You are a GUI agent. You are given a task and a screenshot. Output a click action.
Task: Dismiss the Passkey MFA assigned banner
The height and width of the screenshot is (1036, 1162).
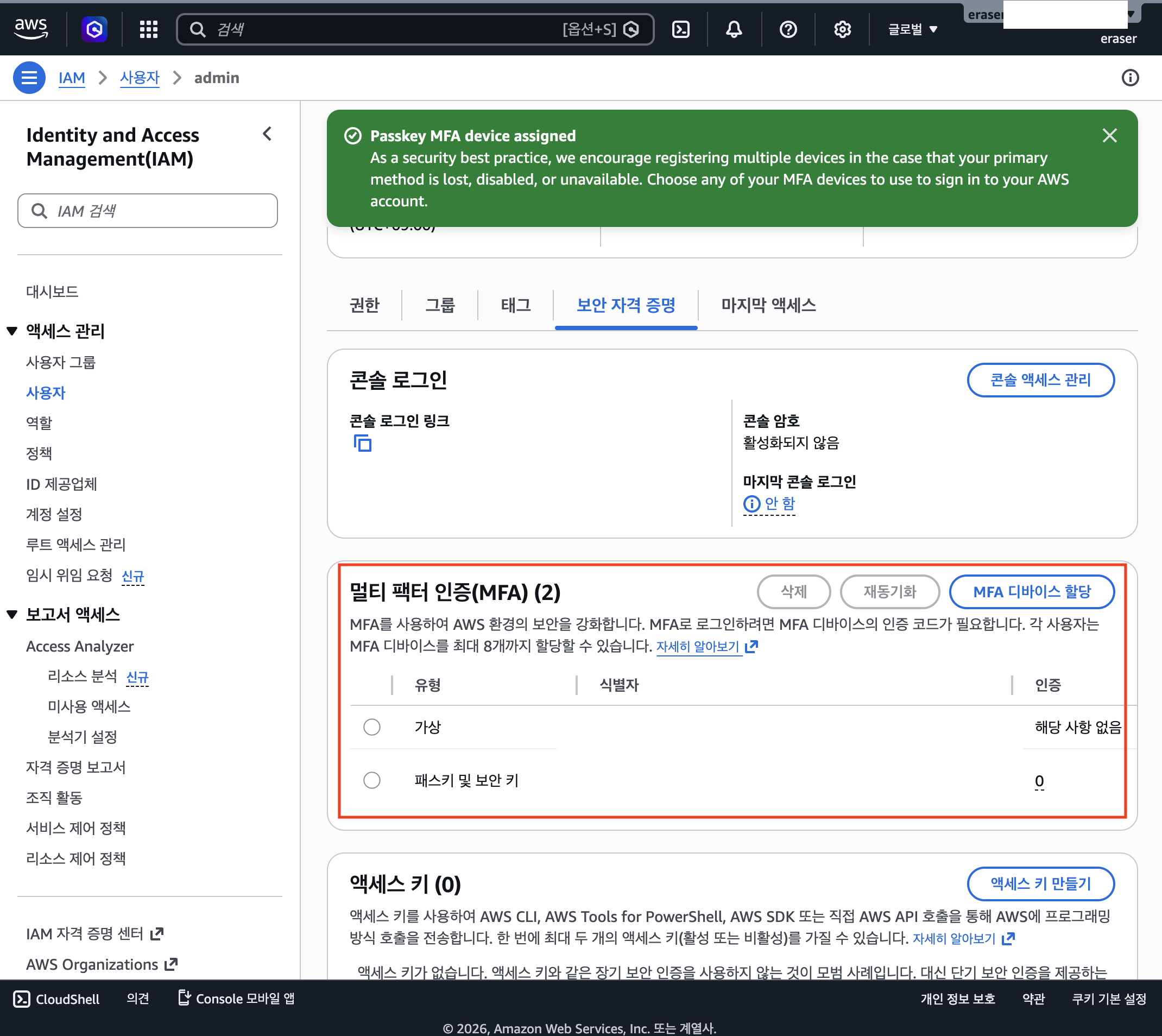coord(1109,136)
